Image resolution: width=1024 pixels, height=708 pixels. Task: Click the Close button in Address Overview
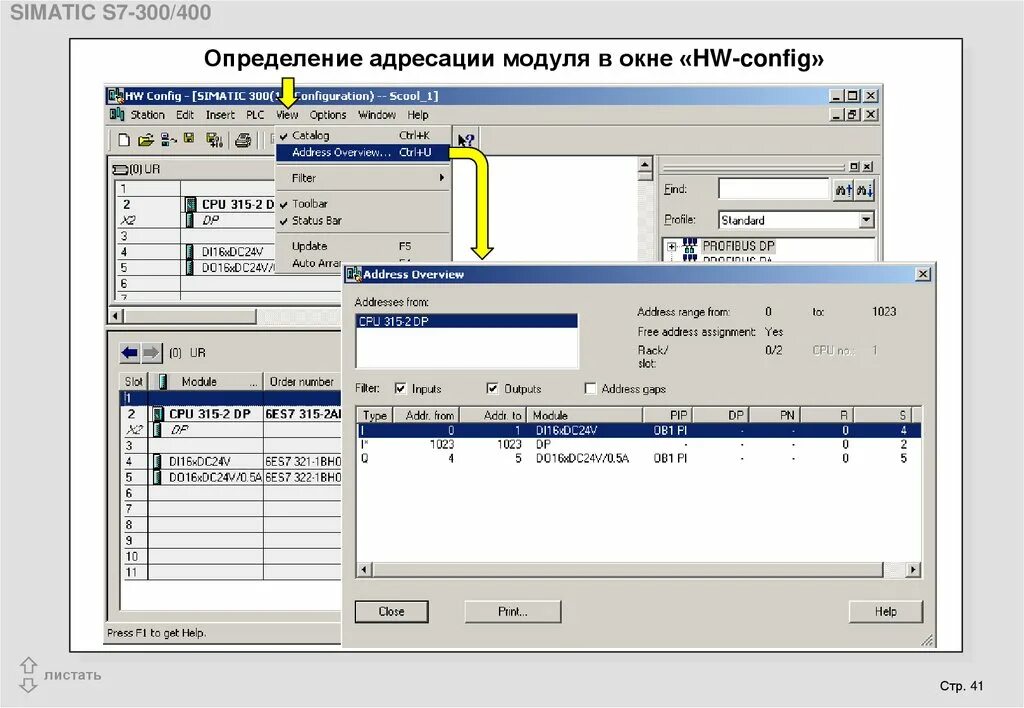[391, 611]
